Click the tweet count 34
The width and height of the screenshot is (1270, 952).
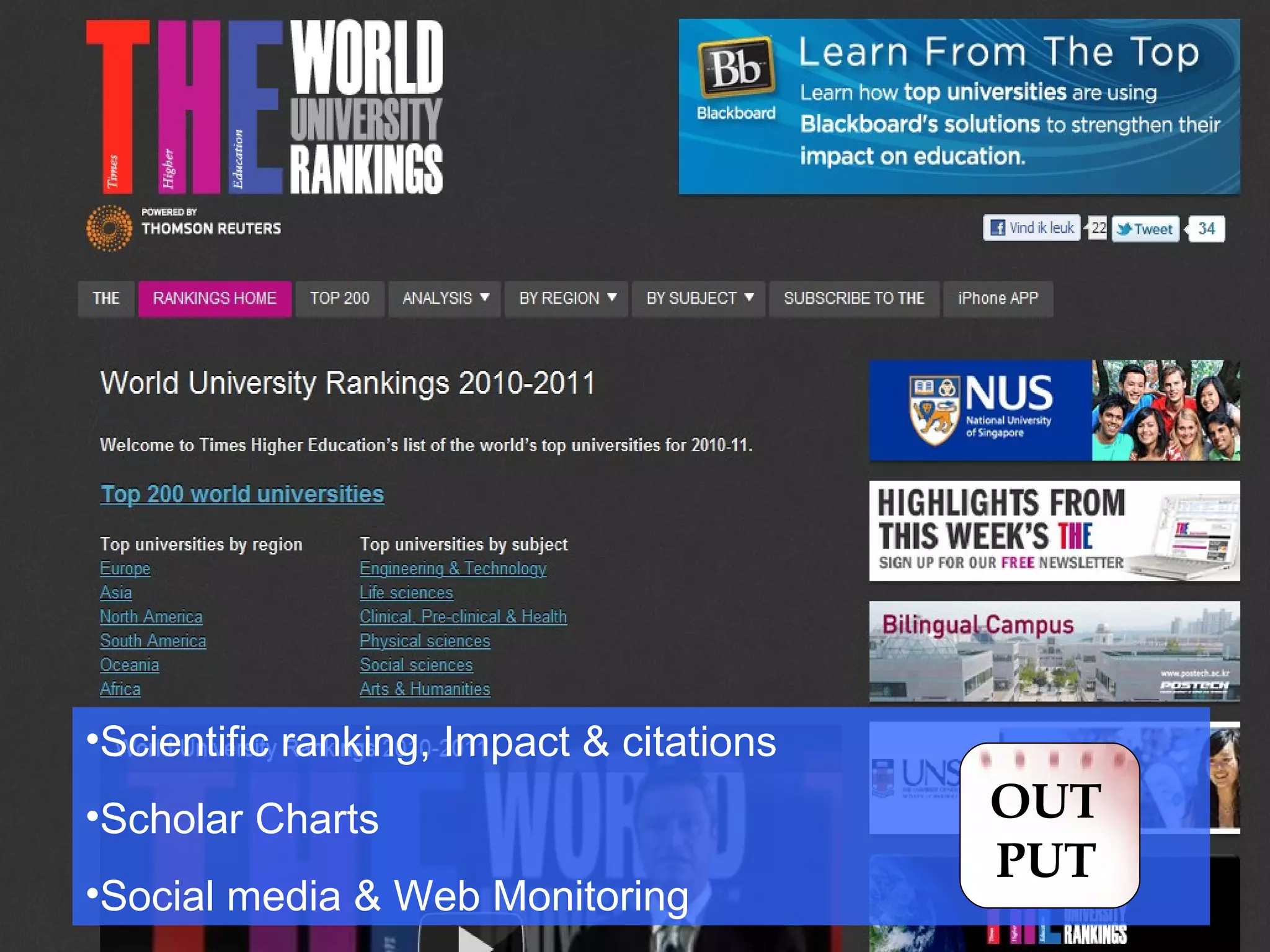1206,229
